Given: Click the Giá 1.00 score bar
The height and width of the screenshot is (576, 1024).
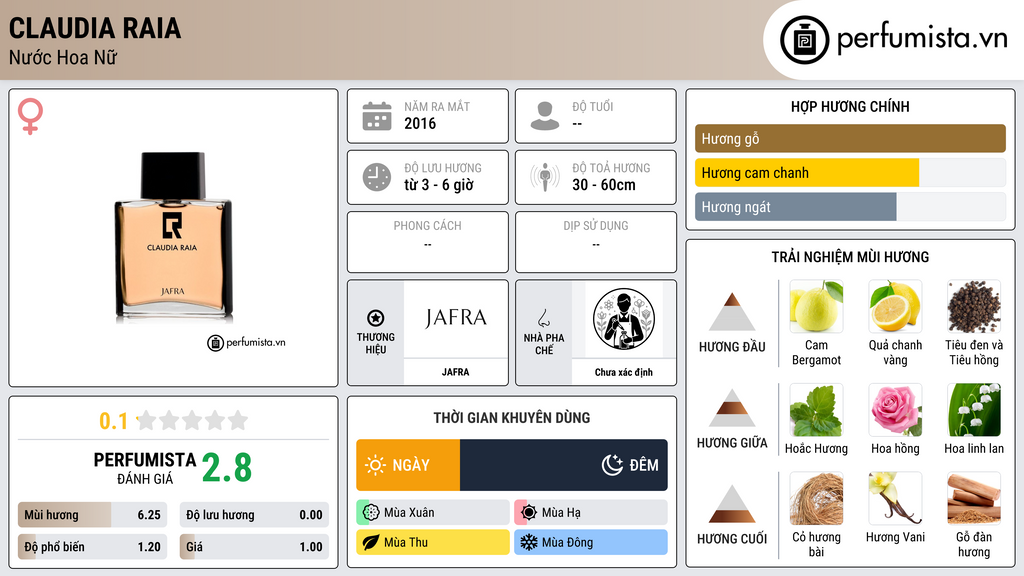Looking at the screenshot, I should pyautogui.click(x=254, y=547).
